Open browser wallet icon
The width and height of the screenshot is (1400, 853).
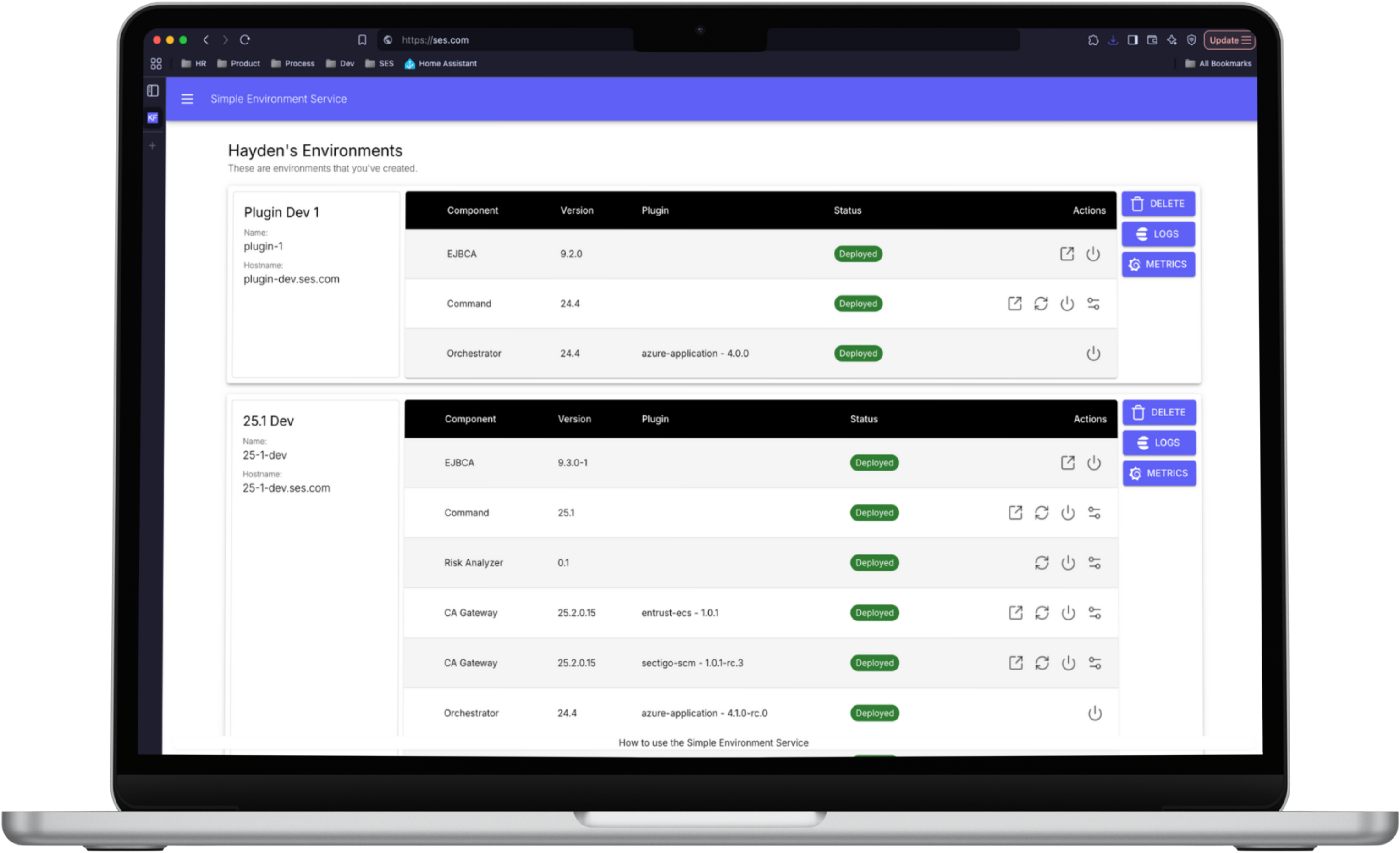(1152, 40)
